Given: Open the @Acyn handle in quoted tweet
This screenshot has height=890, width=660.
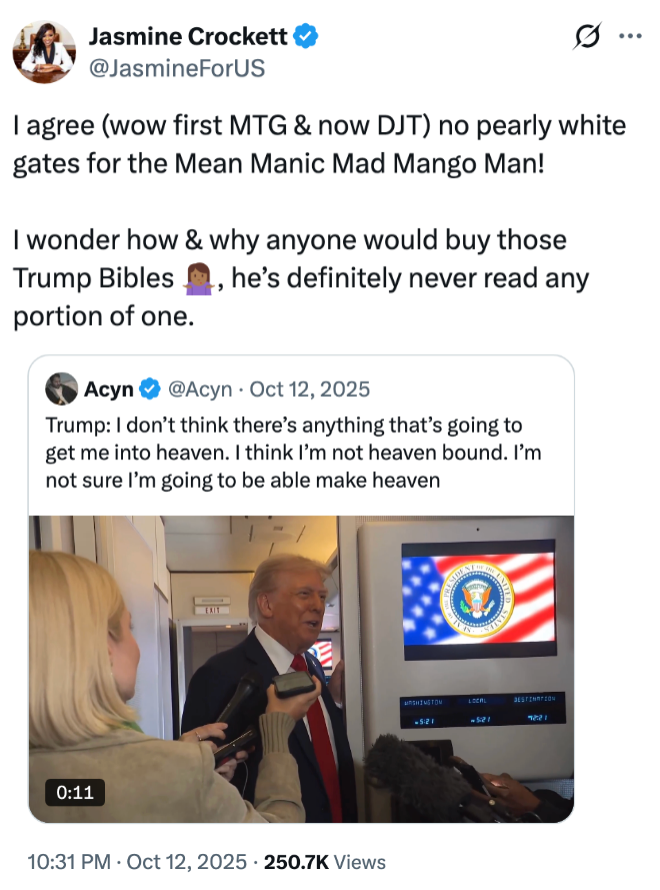Looking at the screenshot, I should pos(198,389).
